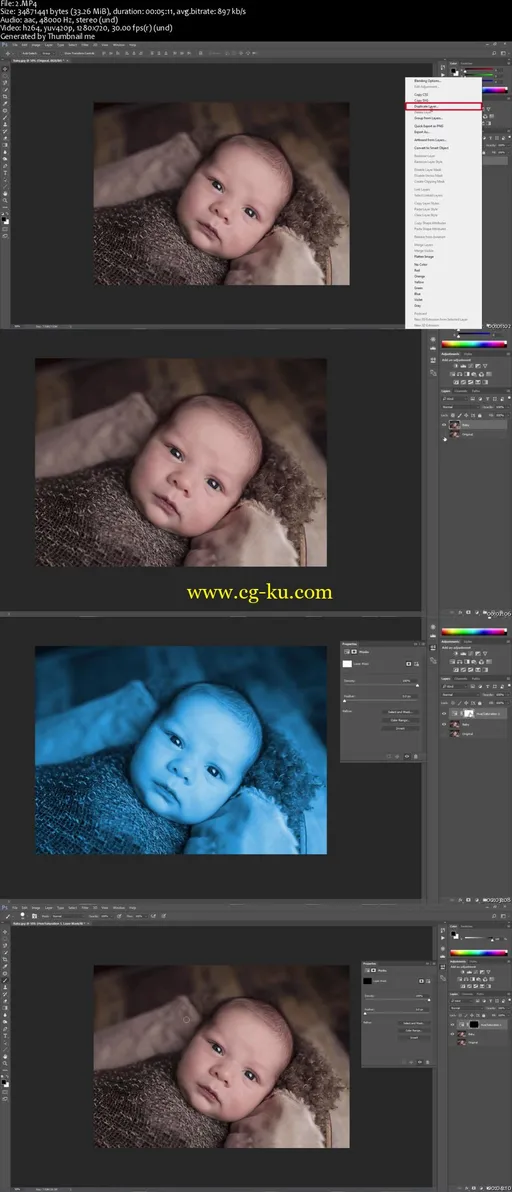Image resolution: width=512 pixels, height=1192 pixels.
Task: Select pixel mask icon in the blue frame's Properties panel
Action: point(409,664)
